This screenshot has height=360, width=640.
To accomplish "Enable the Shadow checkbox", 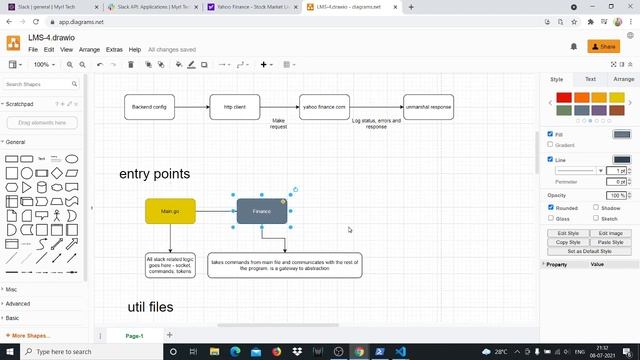I will [596, 207].
